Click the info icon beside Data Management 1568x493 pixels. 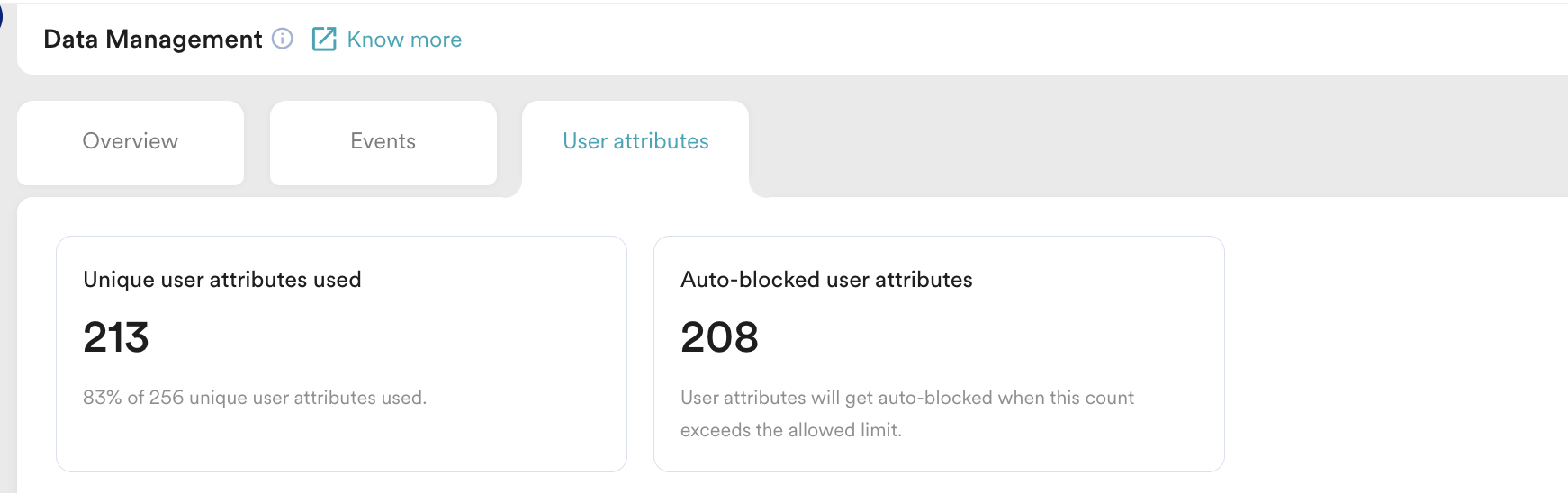point(283,39)
